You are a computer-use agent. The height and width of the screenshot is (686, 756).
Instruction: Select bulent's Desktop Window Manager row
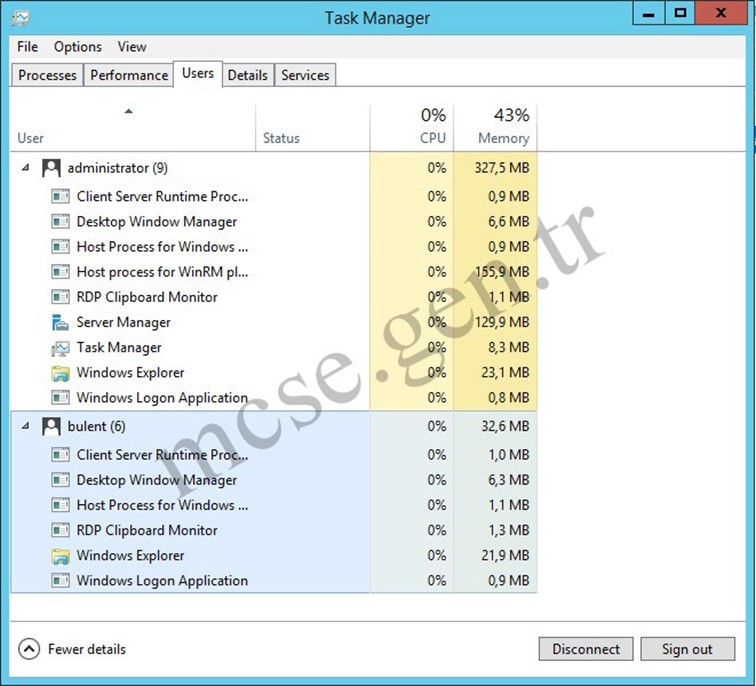pos(273,480)
